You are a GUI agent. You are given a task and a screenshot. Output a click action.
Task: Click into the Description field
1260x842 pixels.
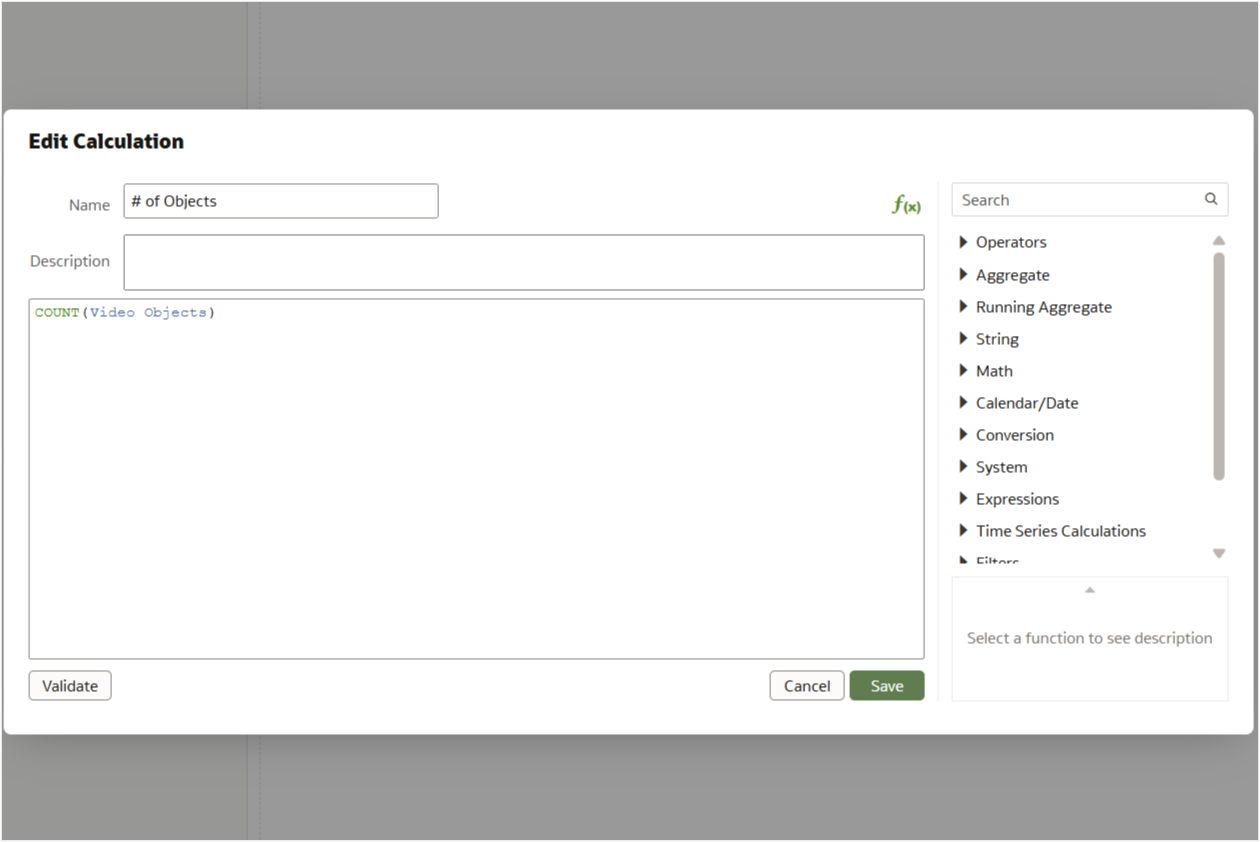[x=524, y=262]
